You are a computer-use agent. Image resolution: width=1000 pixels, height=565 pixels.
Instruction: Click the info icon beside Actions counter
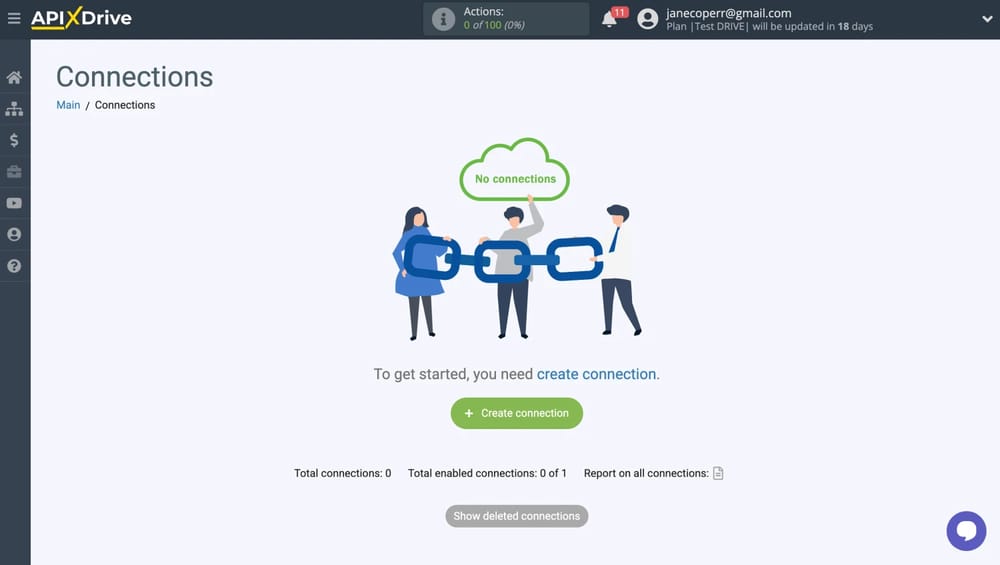442,19
